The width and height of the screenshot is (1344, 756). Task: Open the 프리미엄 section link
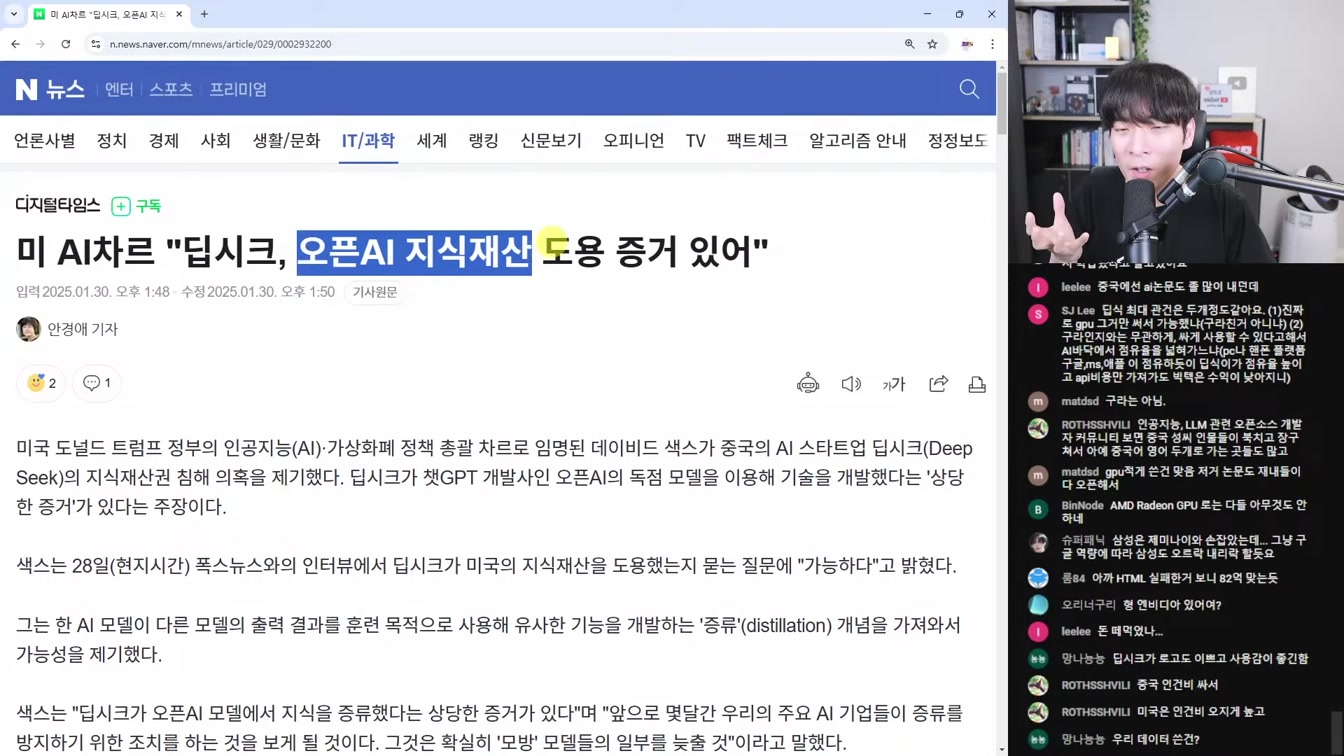238,89
